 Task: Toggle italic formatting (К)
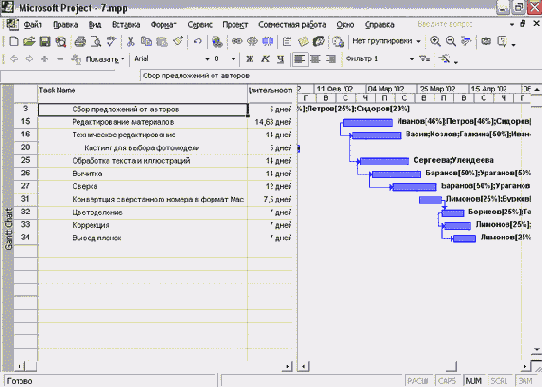pos(265,59)
